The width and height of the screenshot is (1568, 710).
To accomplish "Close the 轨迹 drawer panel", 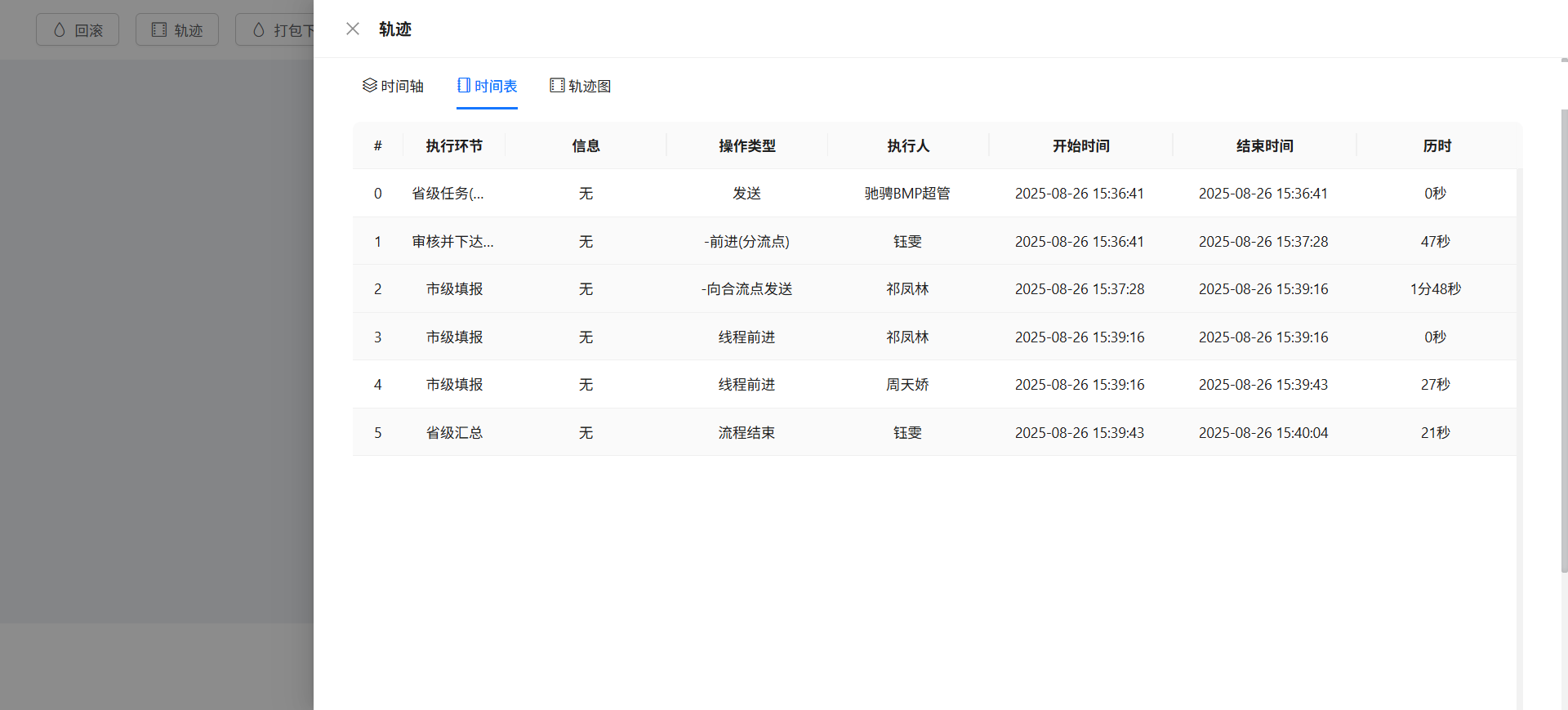I will [x=353, y=29].
